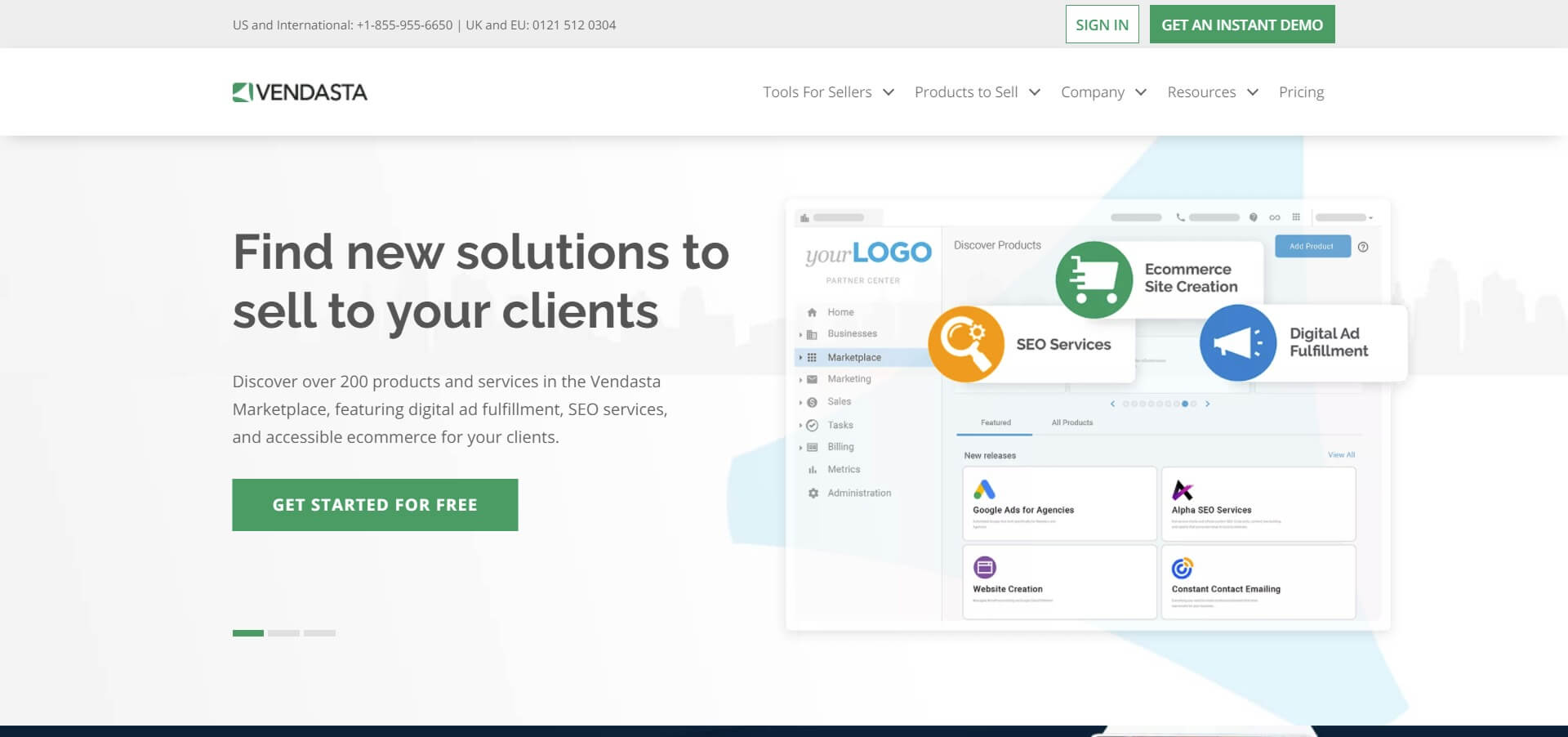1568x737 pixels.
Task: Click the yourLOGO partner center logo
Action: click(x=868, y=253)
